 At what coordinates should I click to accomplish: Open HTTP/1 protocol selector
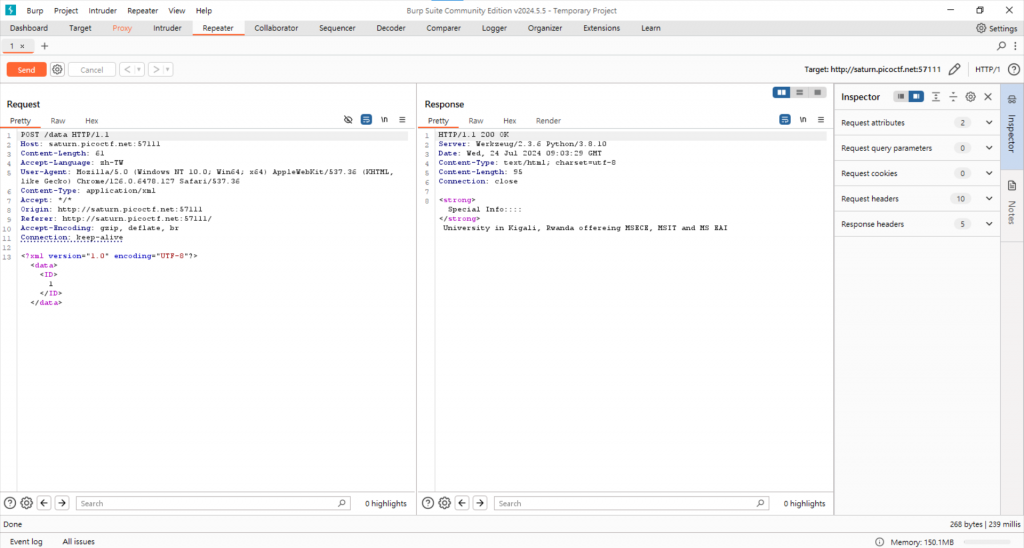987,69
